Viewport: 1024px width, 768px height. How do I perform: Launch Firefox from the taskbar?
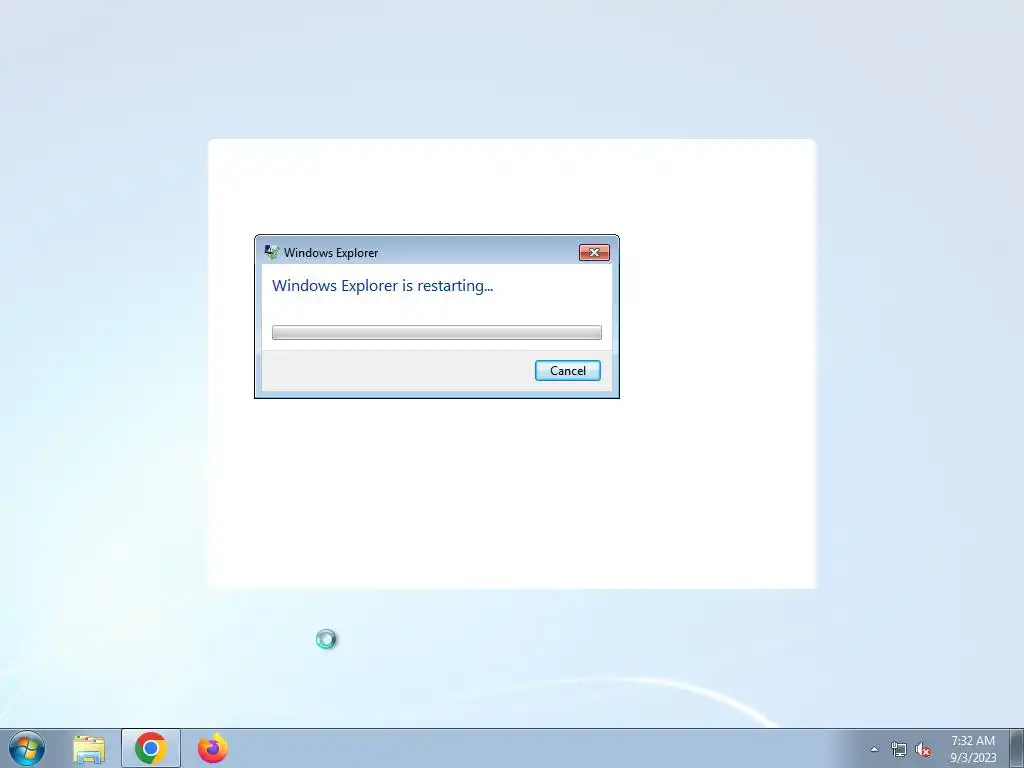pos(213,748)
